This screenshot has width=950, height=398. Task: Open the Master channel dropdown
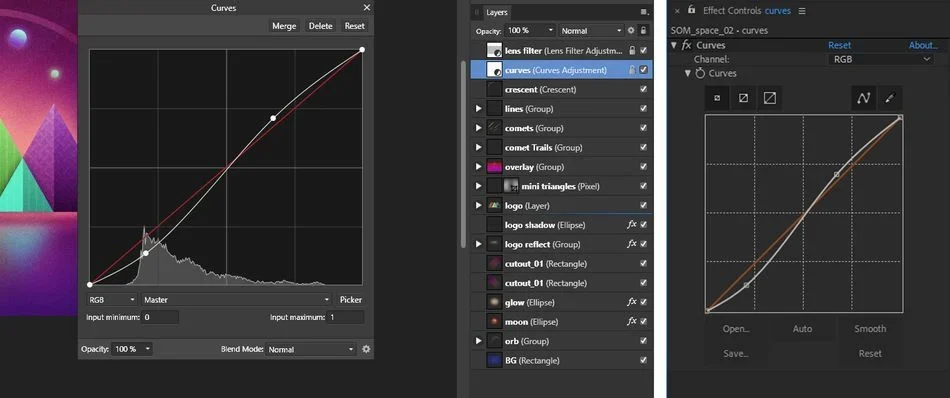(x=237, y=300)
